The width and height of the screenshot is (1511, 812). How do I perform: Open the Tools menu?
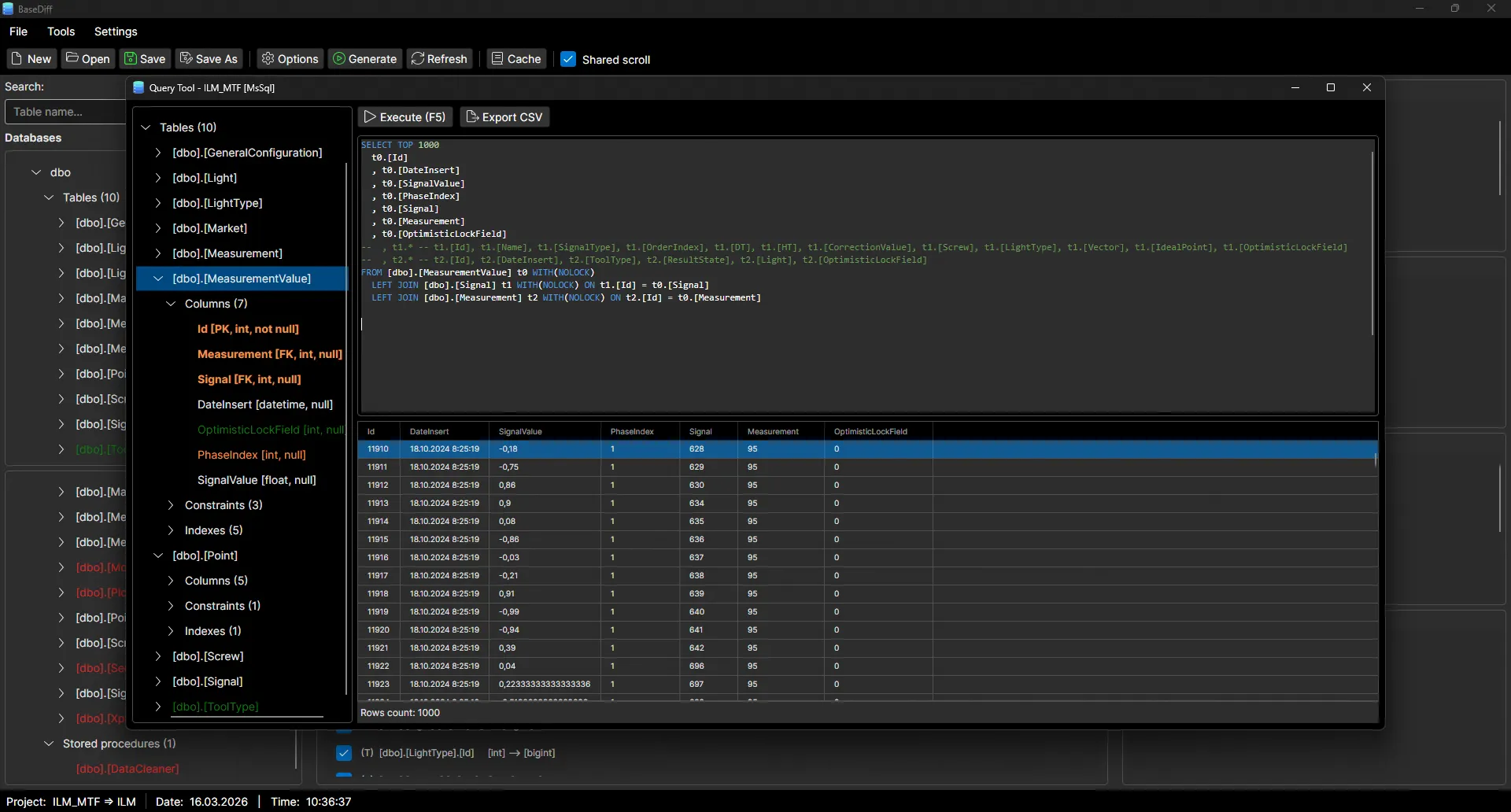(61, 31)
